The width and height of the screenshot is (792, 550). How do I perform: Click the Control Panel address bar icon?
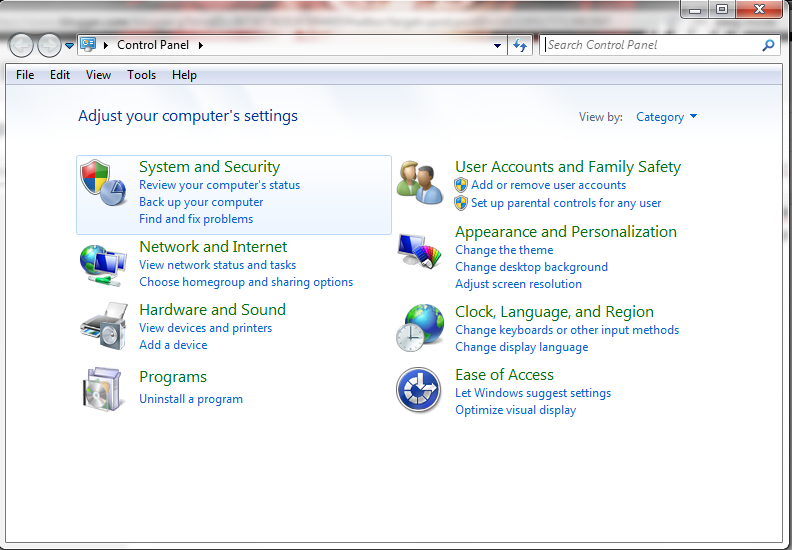[x=88, y=44]
